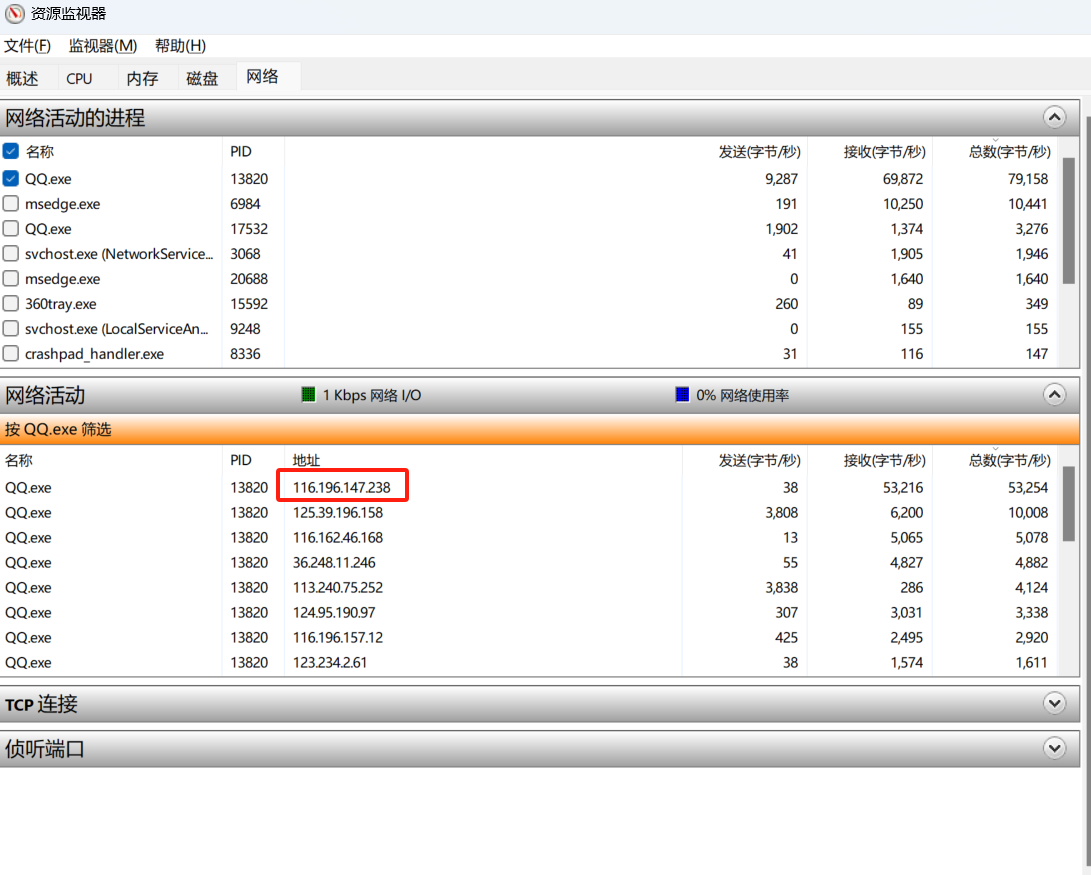Select address 116.196.147.238 row
The height and width of the screenshot is (875, 1091).
pyautogui.click(x=529, y=487)
